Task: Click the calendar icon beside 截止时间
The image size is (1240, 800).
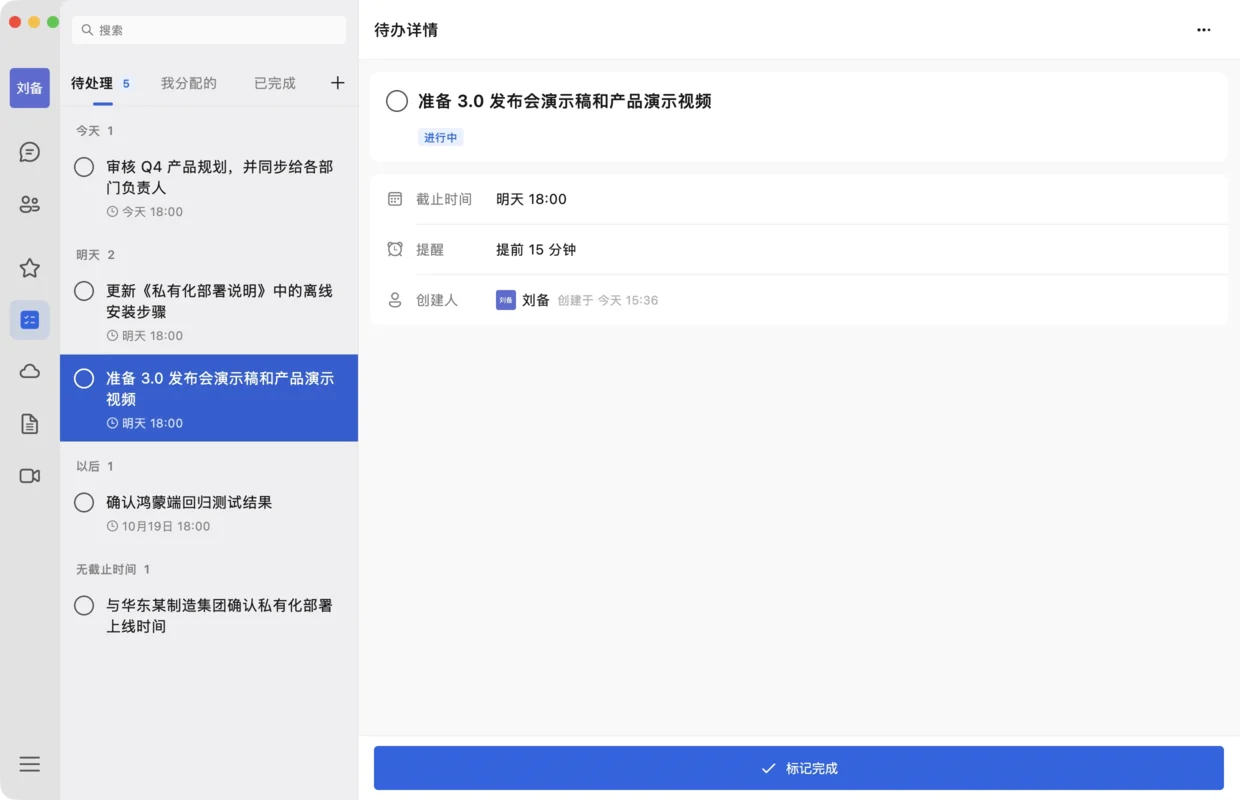Action: click(395, 199)
